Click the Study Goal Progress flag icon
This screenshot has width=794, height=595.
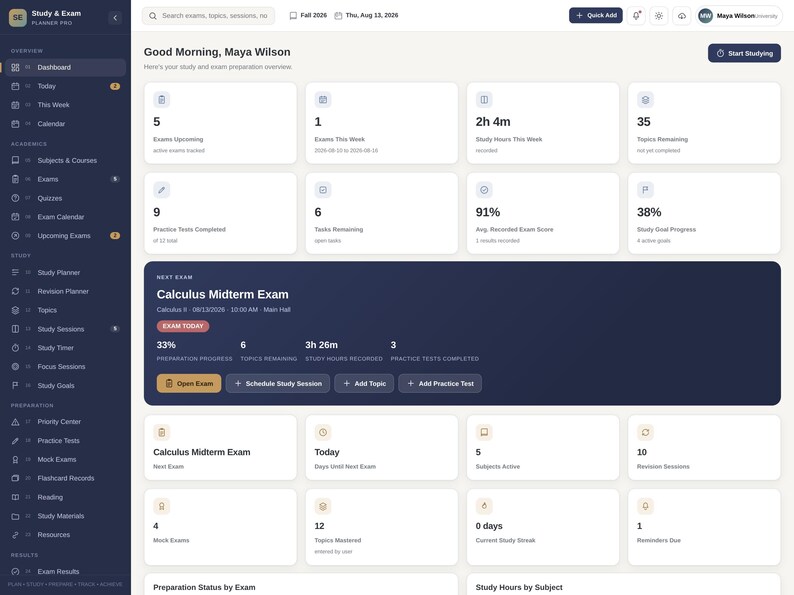(x=645, y=190)
